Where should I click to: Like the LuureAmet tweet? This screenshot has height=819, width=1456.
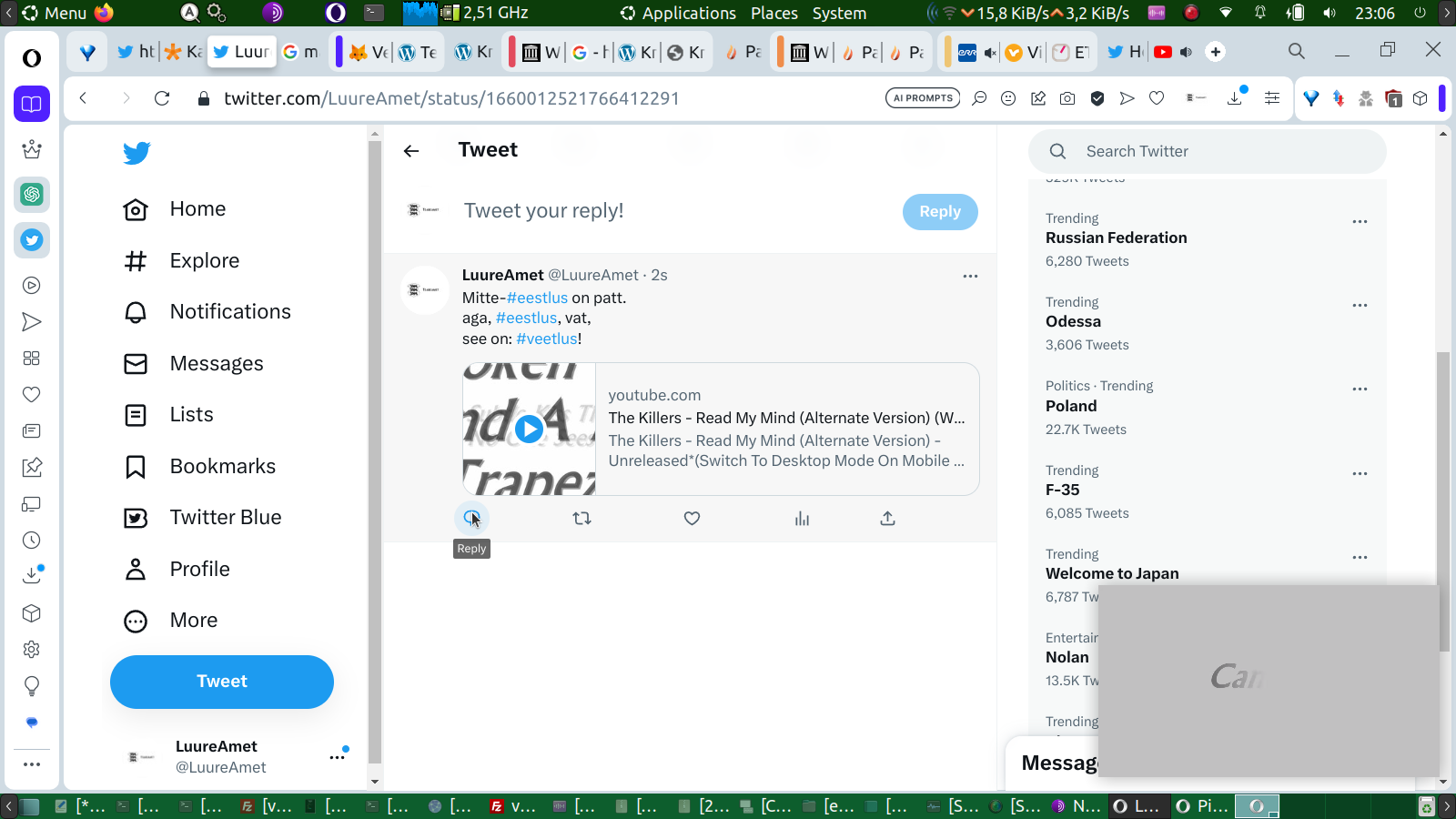(x=693, y=519)
